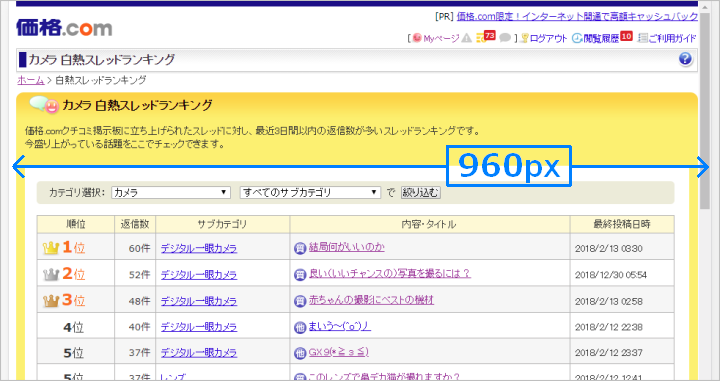The height and width of the screenshot is (381, 720).
Task: Open デジタル一眼カメラ link in the 37件 GX9 row
Action: pos(199,353)
